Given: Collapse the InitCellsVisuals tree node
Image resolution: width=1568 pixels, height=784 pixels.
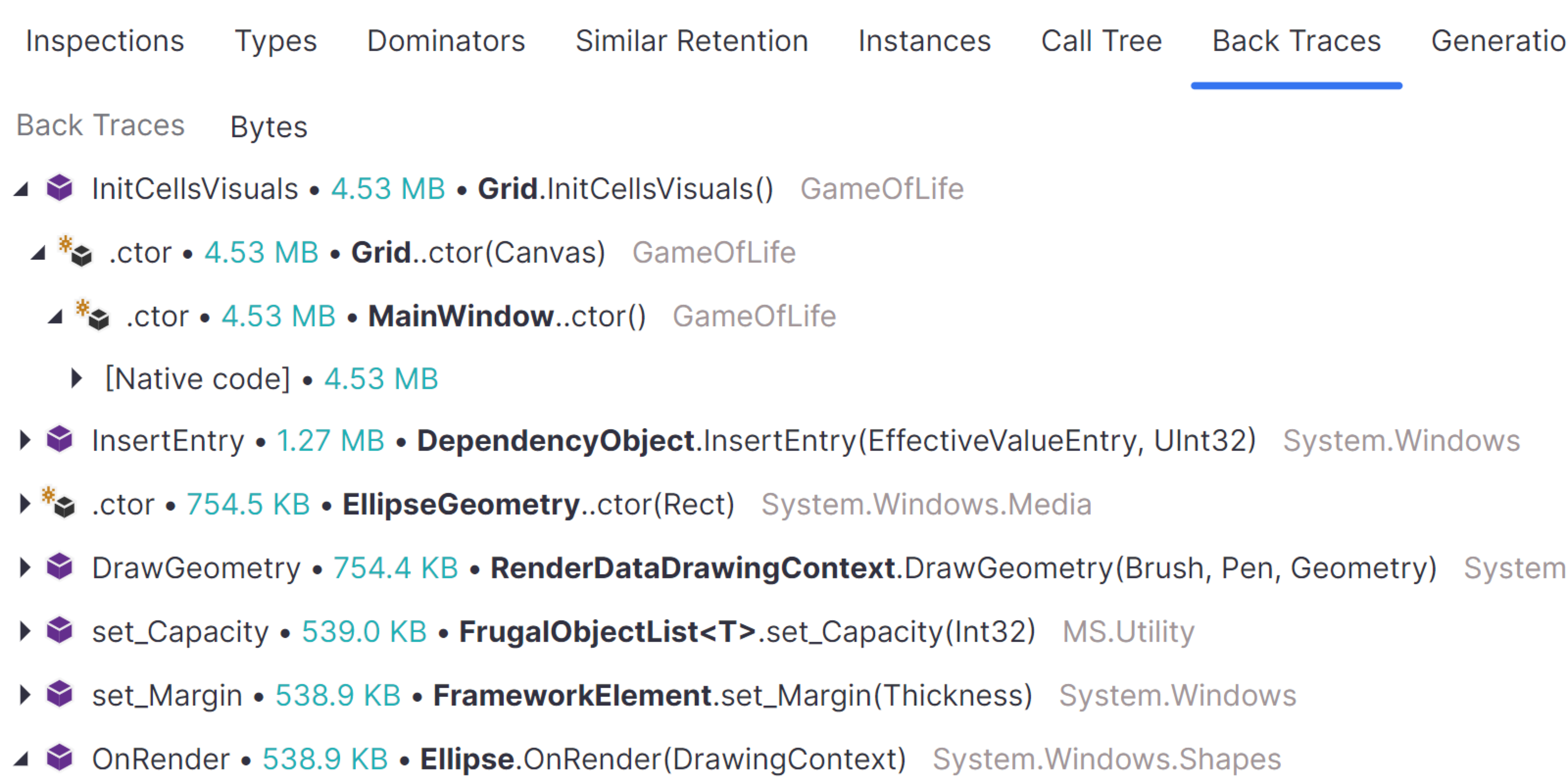Looking at the screenshot, I should point(22,190).
